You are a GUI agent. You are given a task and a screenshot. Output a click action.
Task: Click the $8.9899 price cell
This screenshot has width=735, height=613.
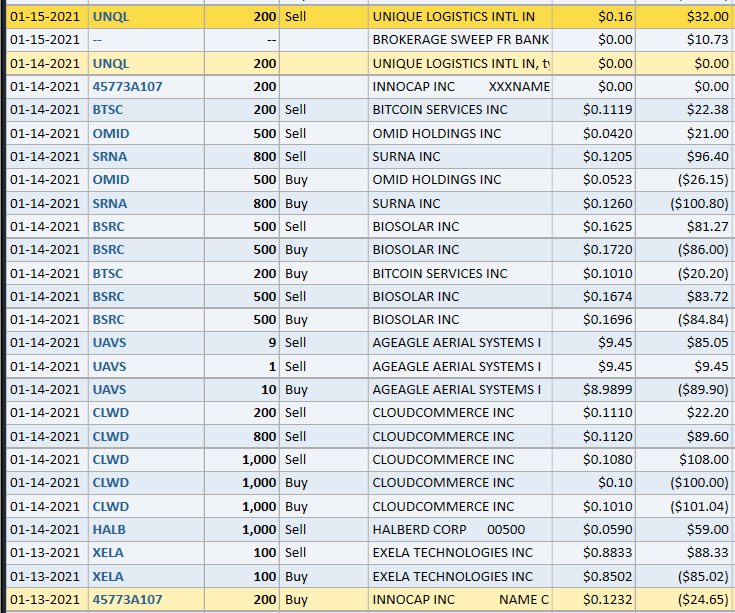[x=607, y=389]
